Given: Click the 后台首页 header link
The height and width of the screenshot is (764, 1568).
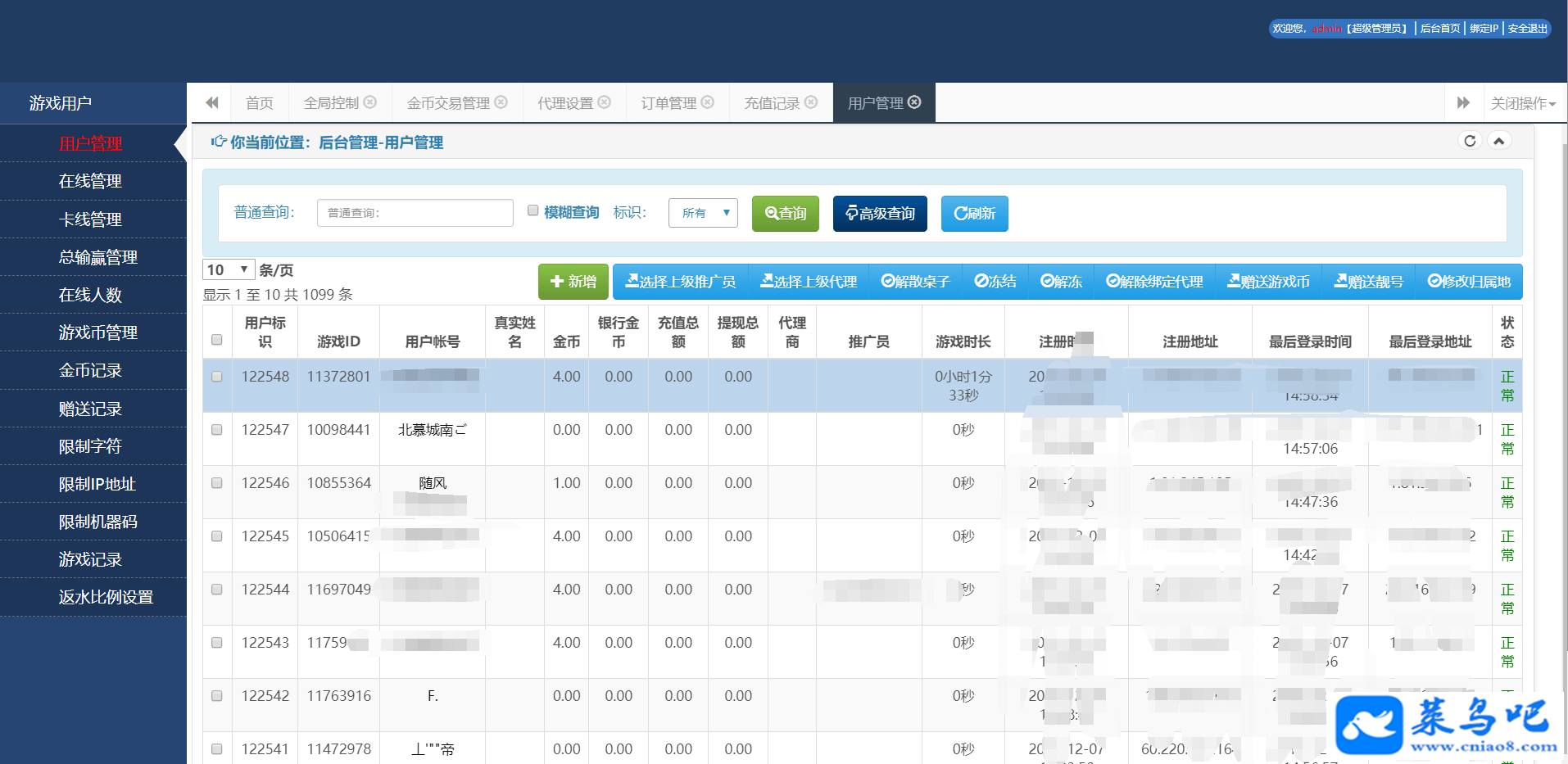Looking at the screenshot, I should 1440,29.
